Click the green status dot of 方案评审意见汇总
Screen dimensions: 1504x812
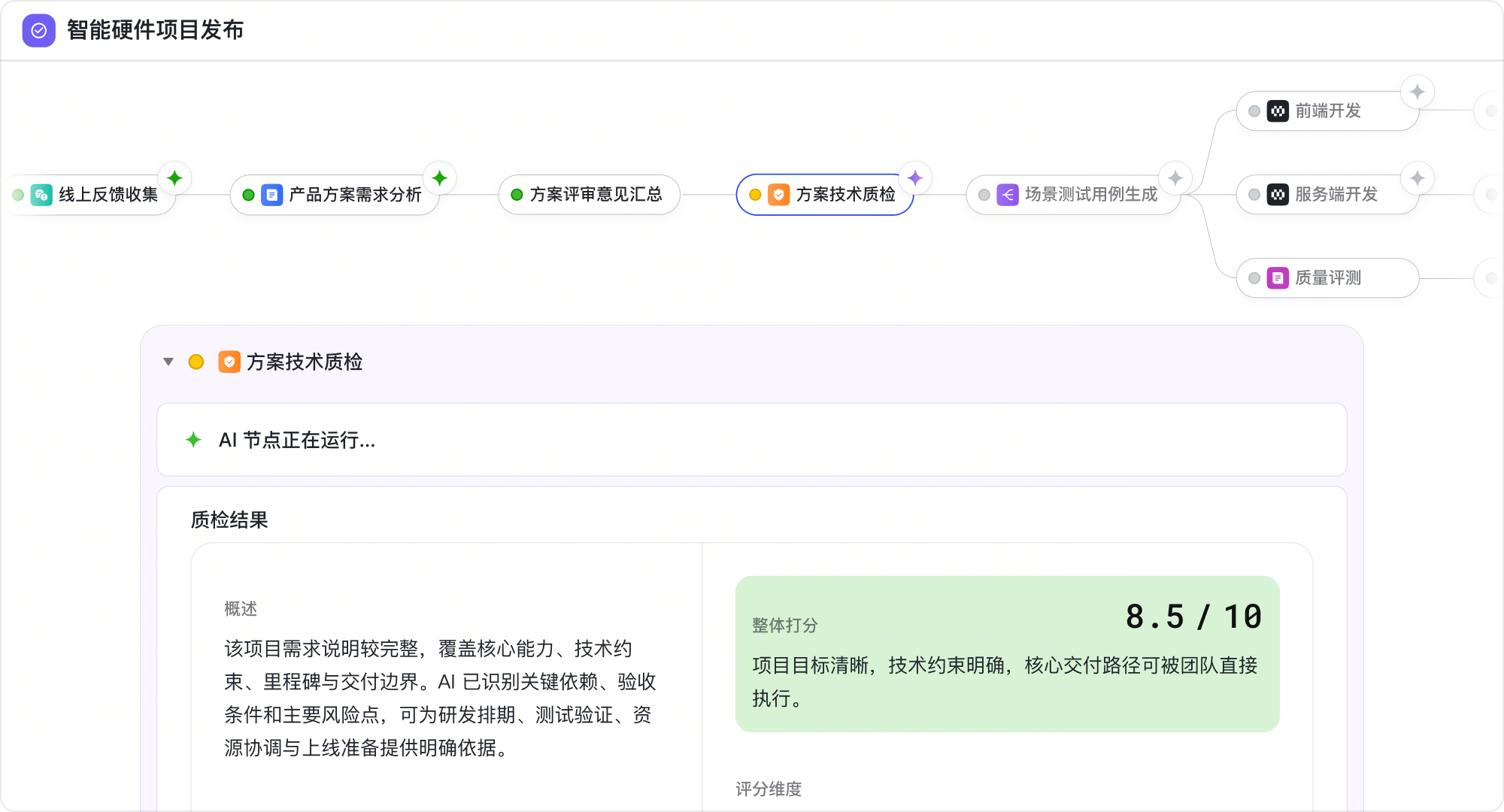517,195
